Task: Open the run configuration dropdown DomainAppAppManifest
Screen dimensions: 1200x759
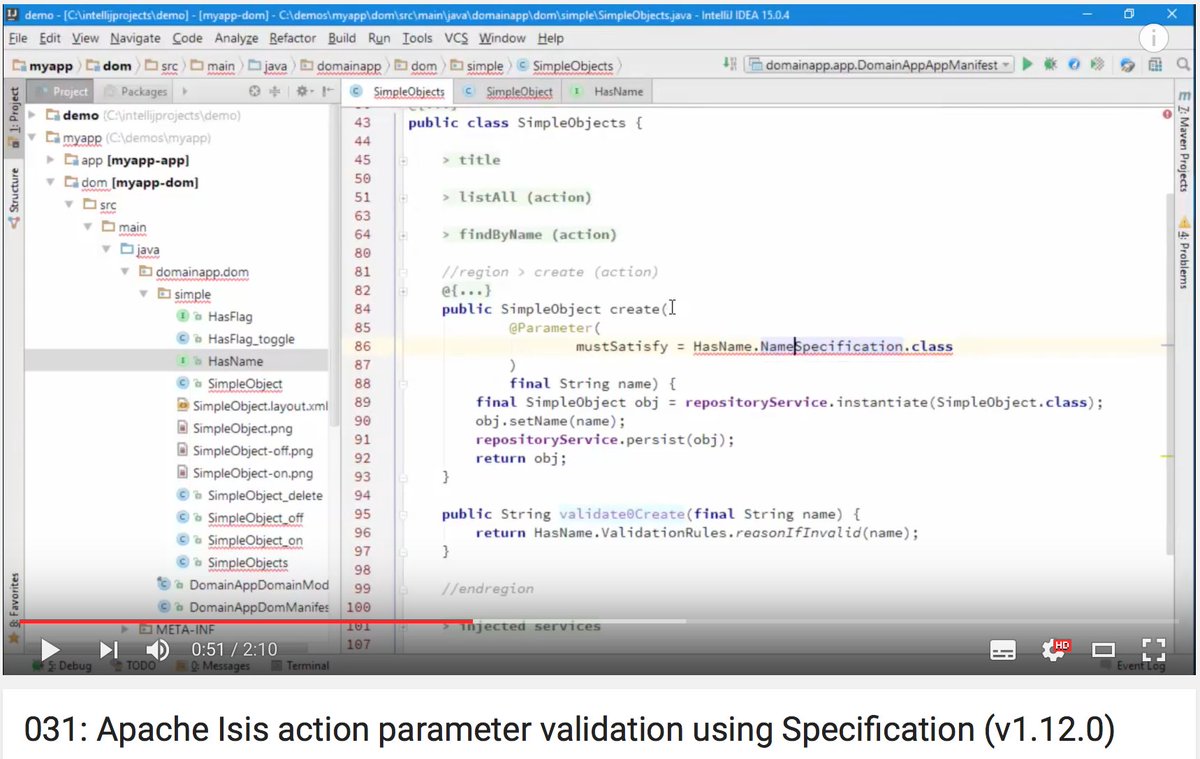Action: (880, 64)
